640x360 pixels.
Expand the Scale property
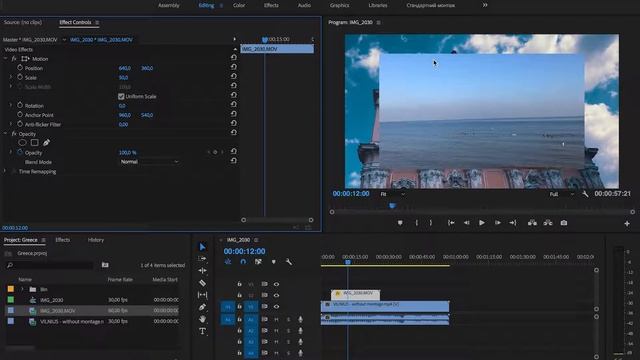tap(11, 77)
